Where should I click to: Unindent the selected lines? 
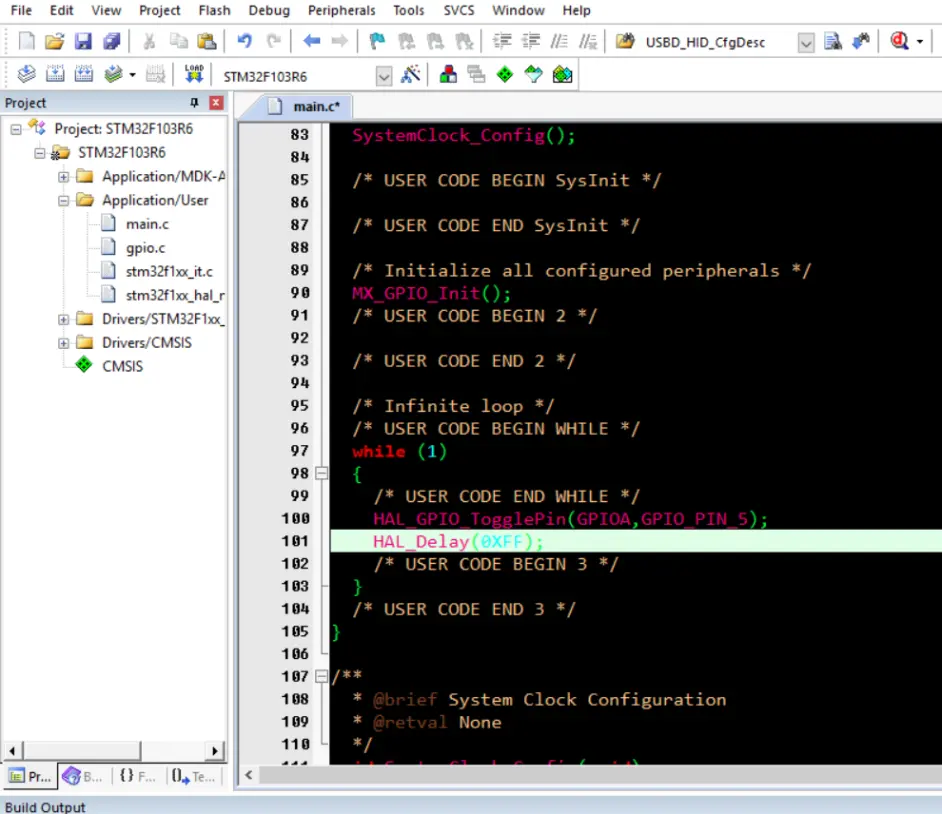pyautogui.click(x=530, y=41)
